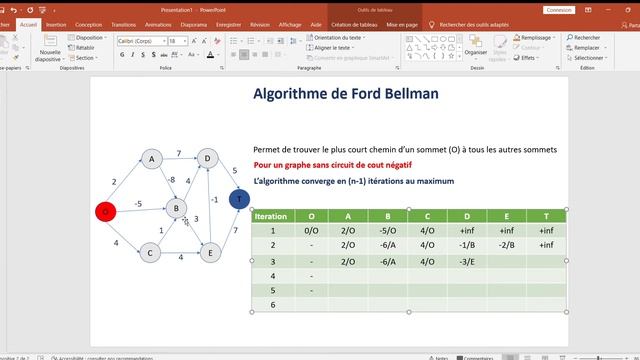Expand the Remplissage fill dropdown
640x360 pixels.
pyautogui.click(x=534, y=38)
